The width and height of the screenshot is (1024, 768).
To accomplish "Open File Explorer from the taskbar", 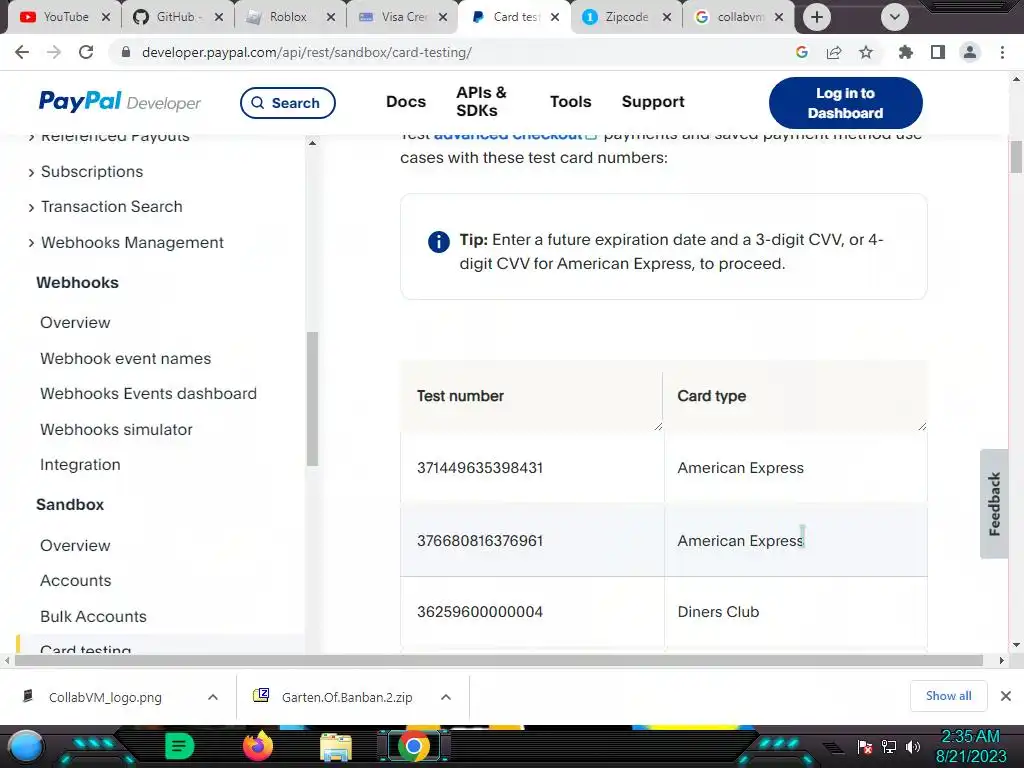I will (x=336, y=747).
